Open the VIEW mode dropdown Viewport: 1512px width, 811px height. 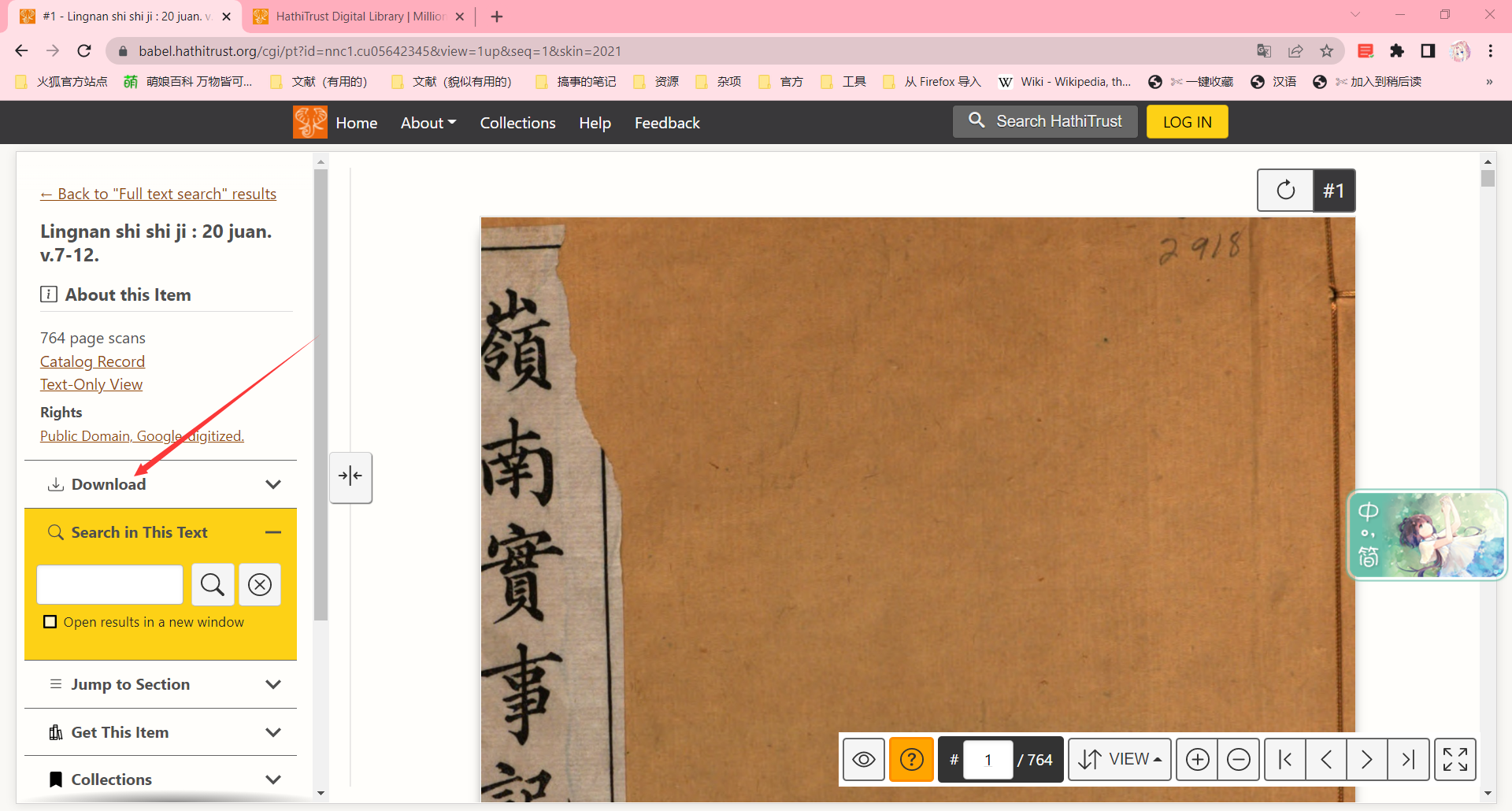1120,760
